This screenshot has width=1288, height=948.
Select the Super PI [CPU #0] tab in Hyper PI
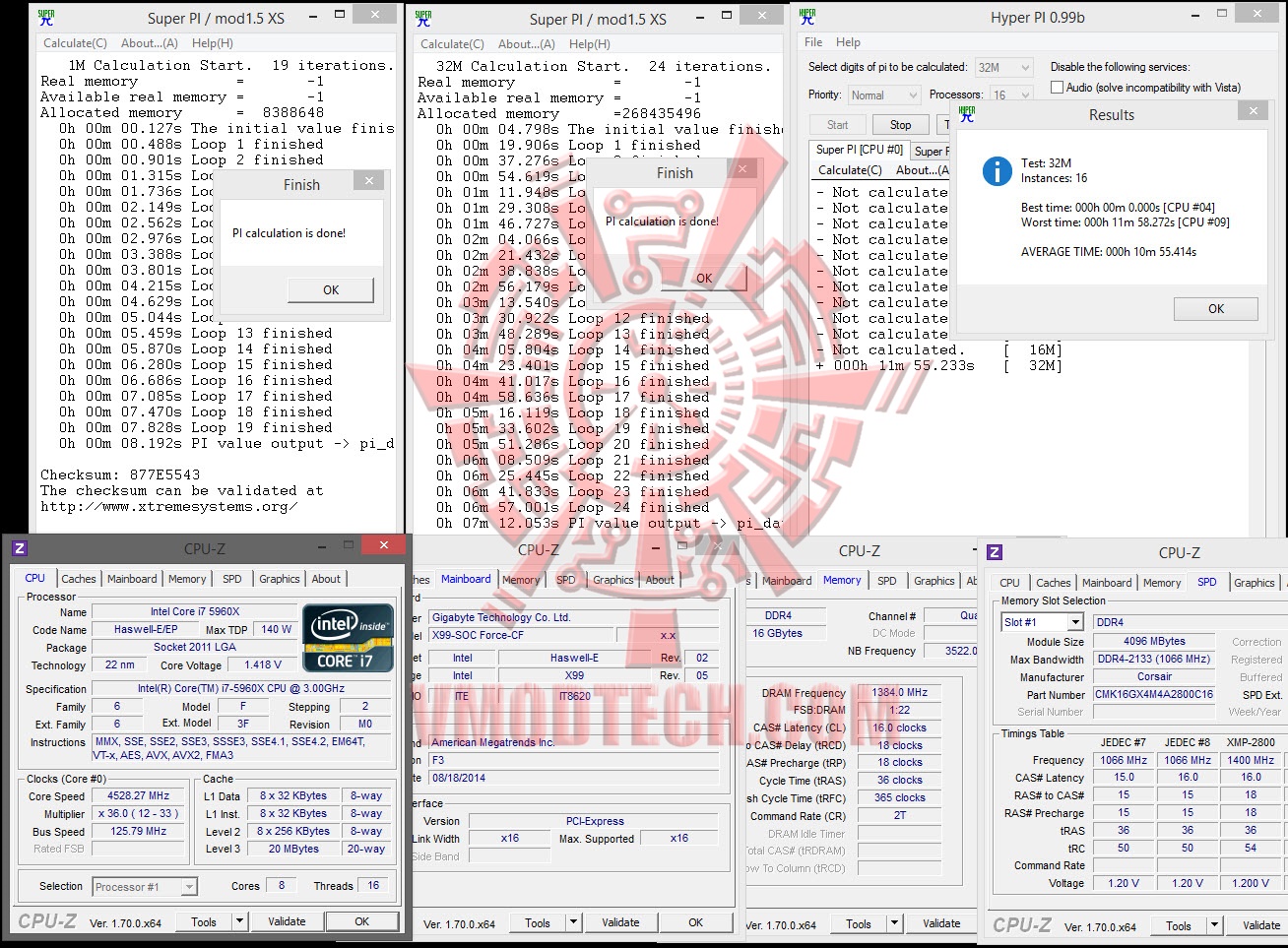[859, 150]
